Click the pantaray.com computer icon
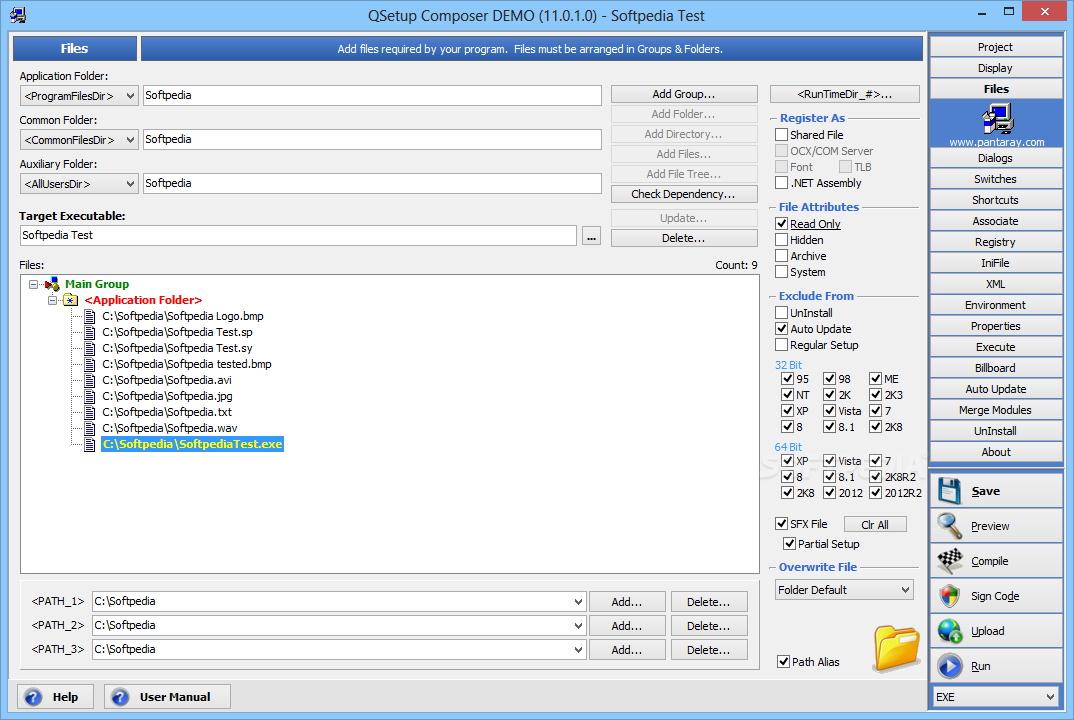1074x720 pixels. 997,119
